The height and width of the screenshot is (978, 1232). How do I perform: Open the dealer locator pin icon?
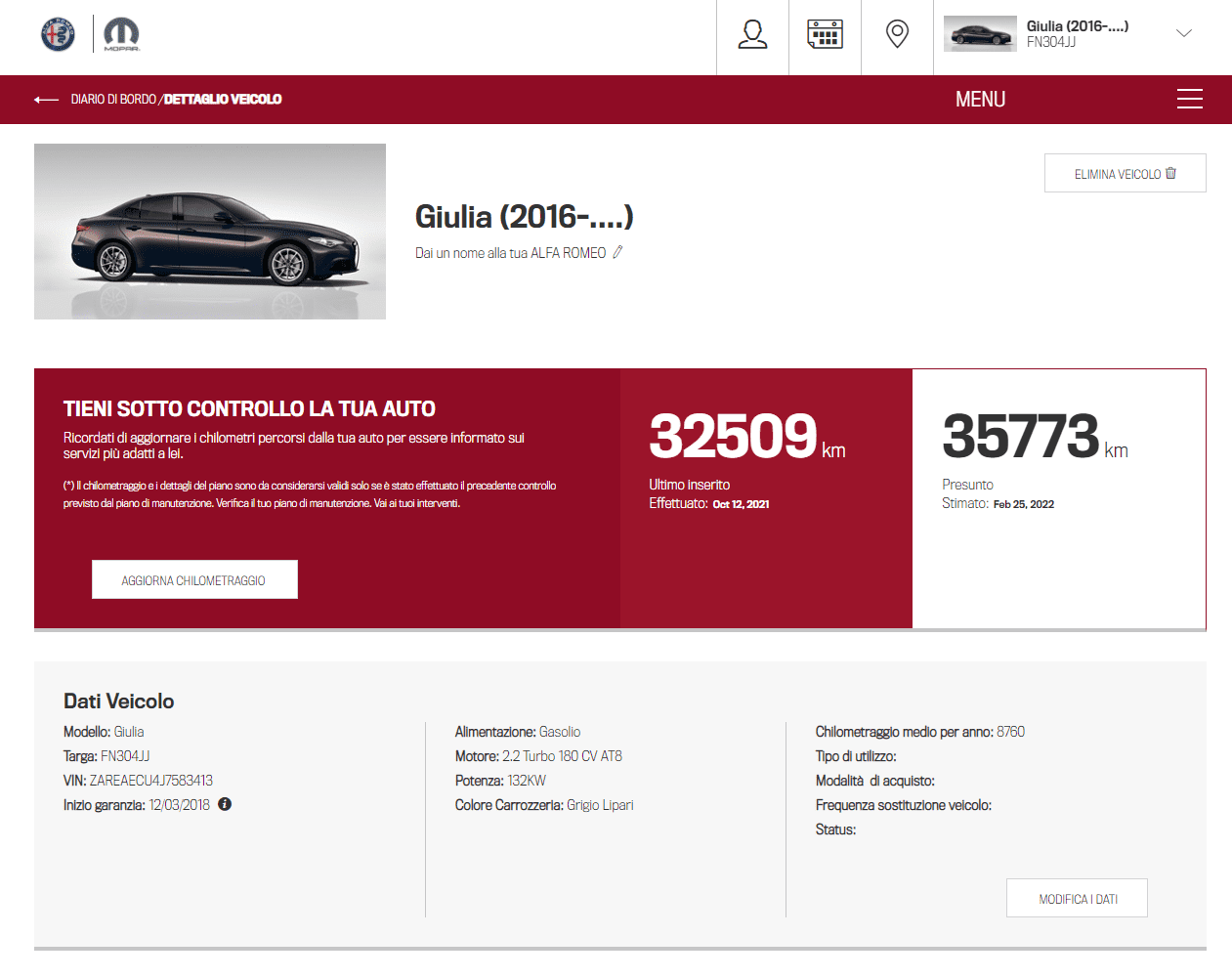[897, 34]
